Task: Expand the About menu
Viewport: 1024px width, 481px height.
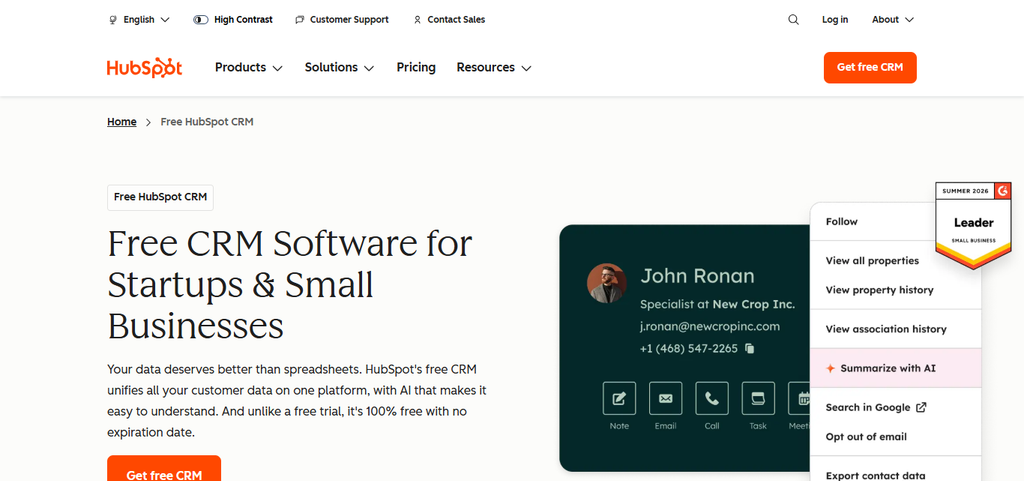Action: click(x=893, y=20)
